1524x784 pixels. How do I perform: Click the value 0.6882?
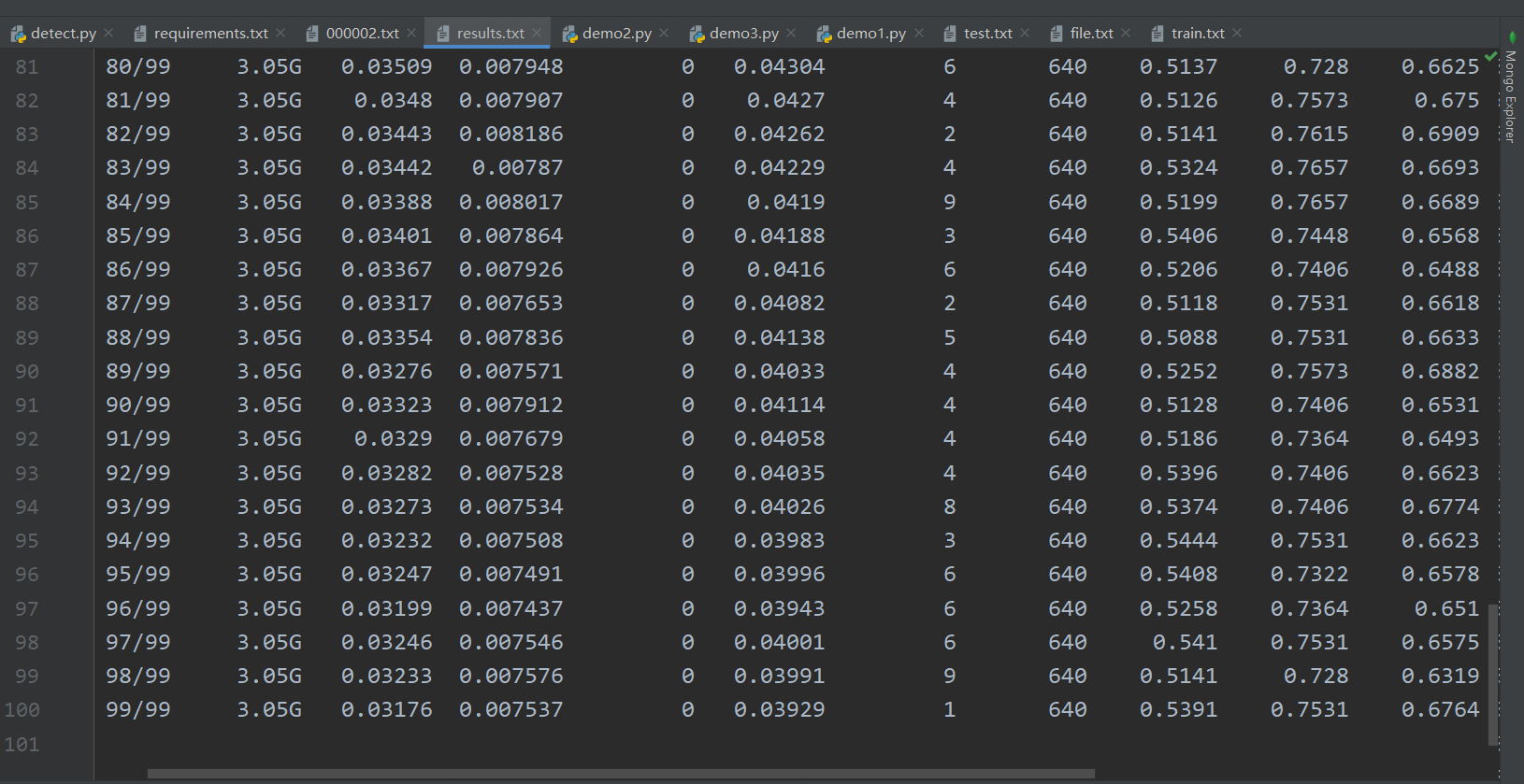point(1441,372)
